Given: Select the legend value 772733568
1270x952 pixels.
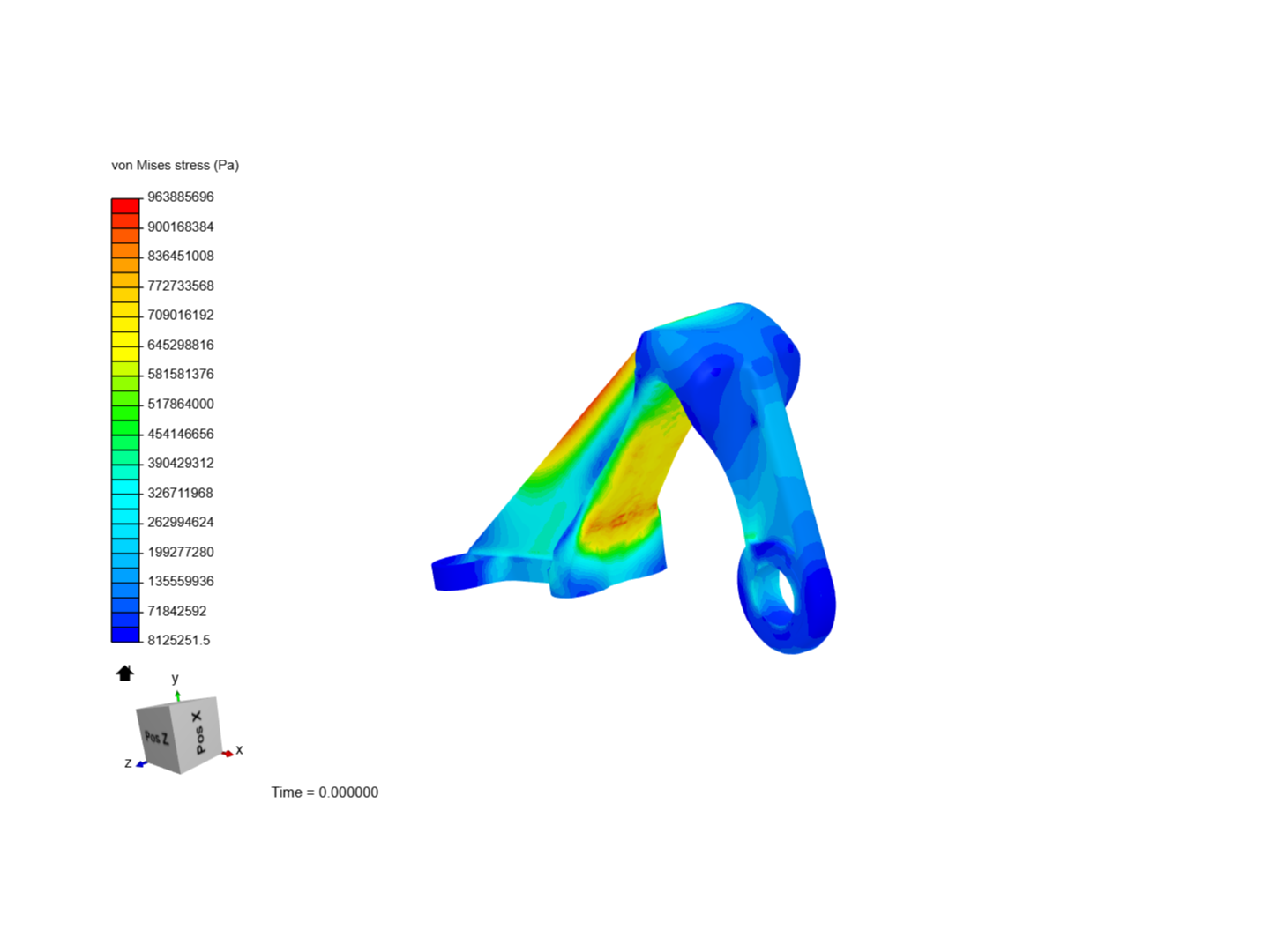Looking at the screenshot, I should [x=180, y=286].
